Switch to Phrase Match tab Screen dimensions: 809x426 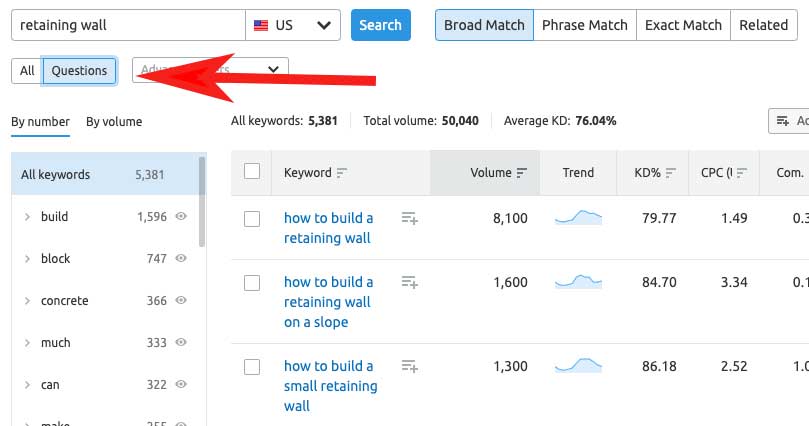[584, 25]
